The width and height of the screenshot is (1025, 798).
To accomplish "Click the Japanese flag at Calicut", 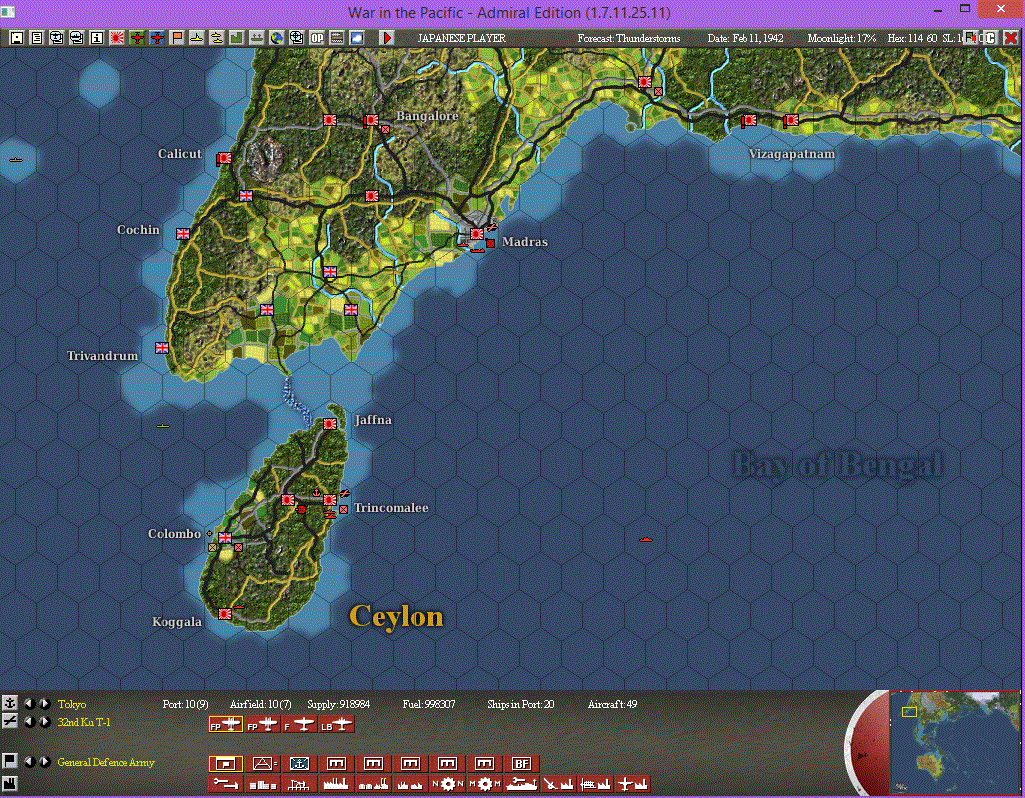I will [224, 158].
